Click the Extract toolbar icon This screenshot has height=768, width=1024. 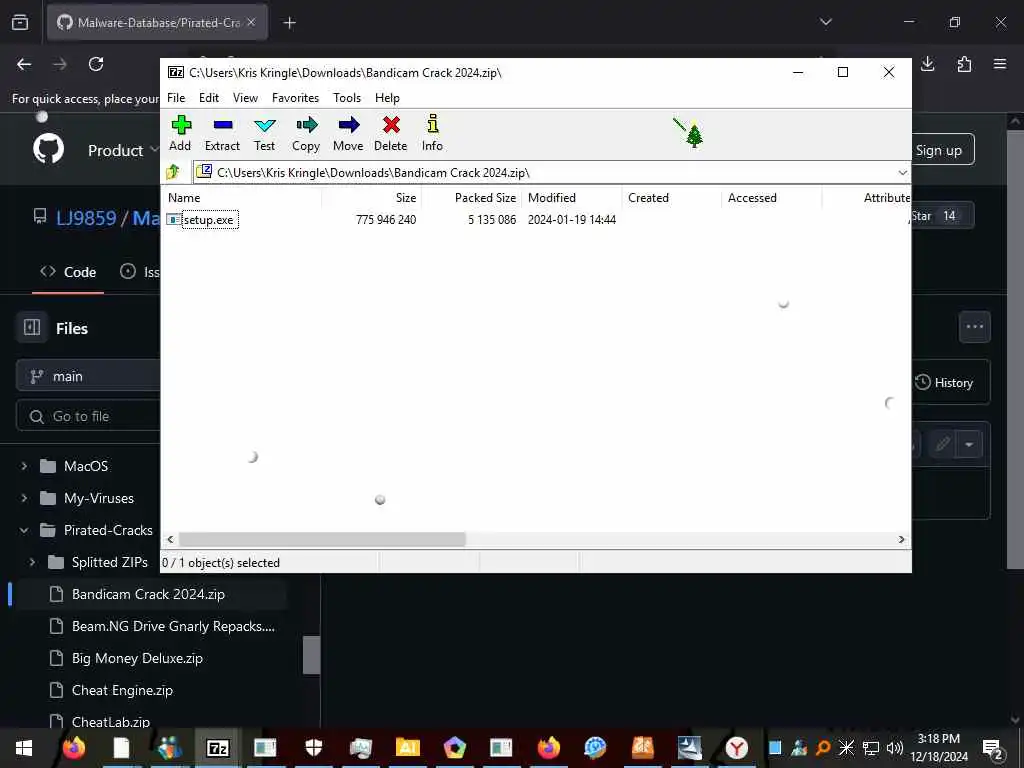point(222,133)
